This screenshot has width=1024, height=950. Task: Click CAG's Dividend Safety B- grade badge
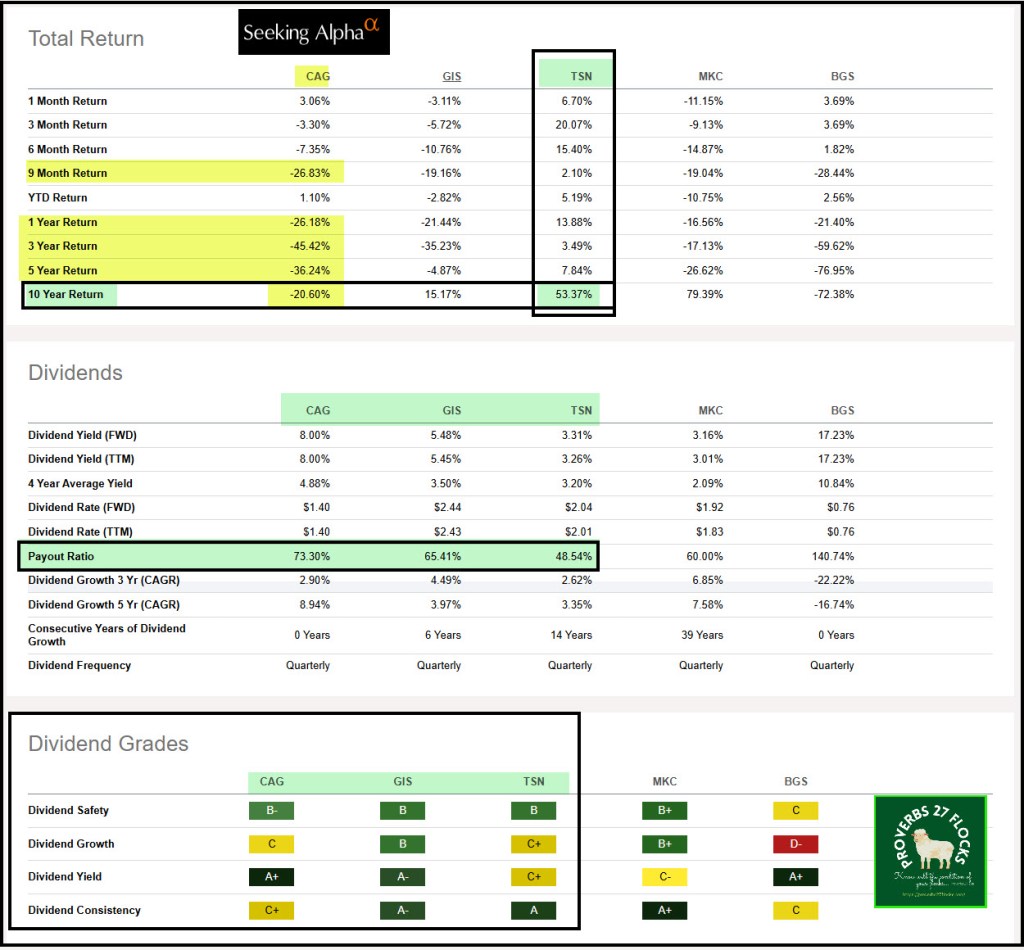click(271, 811)
